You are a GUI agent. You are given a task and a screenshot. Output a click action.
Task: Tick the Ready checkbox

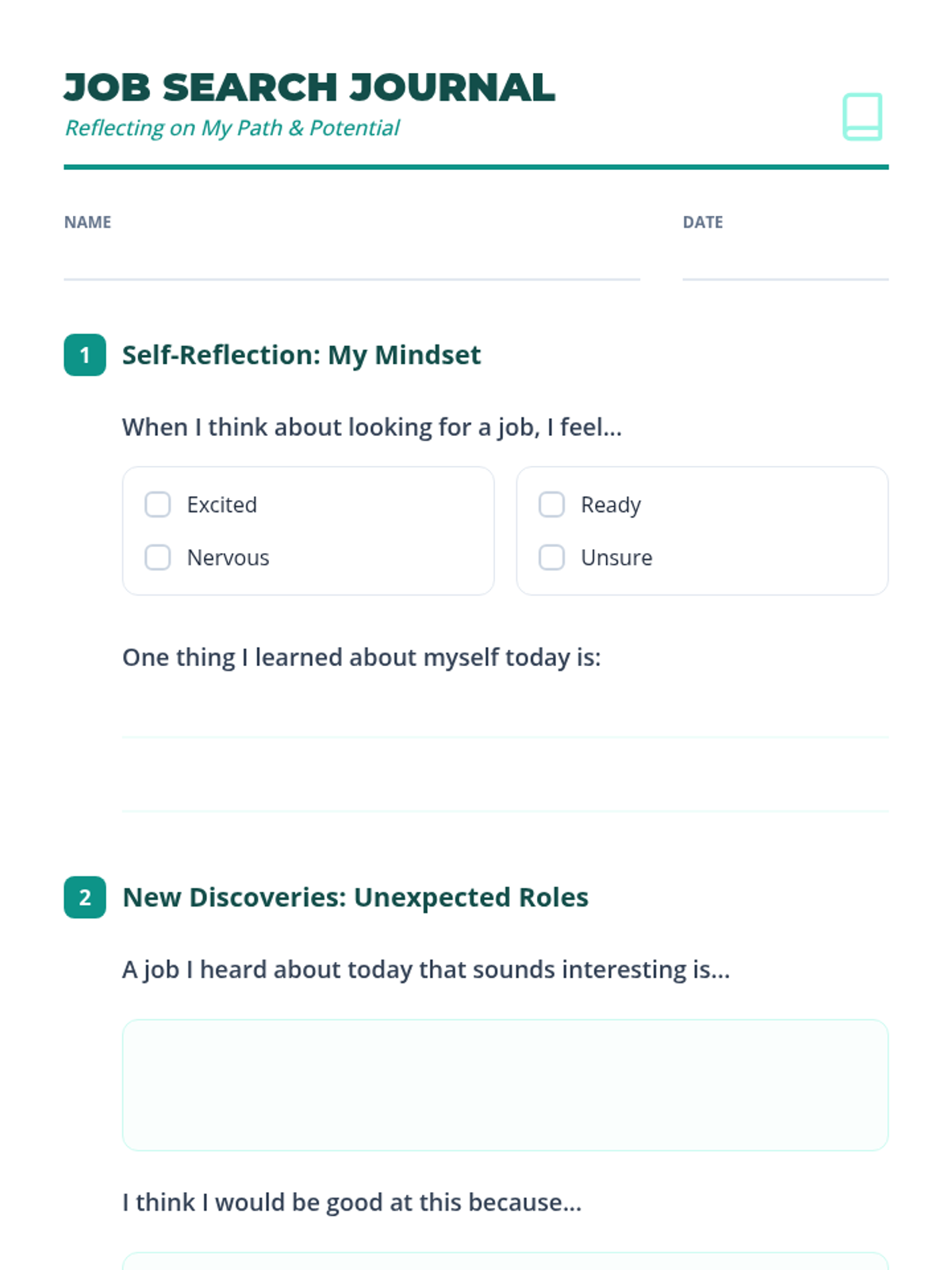coord(551,505)
